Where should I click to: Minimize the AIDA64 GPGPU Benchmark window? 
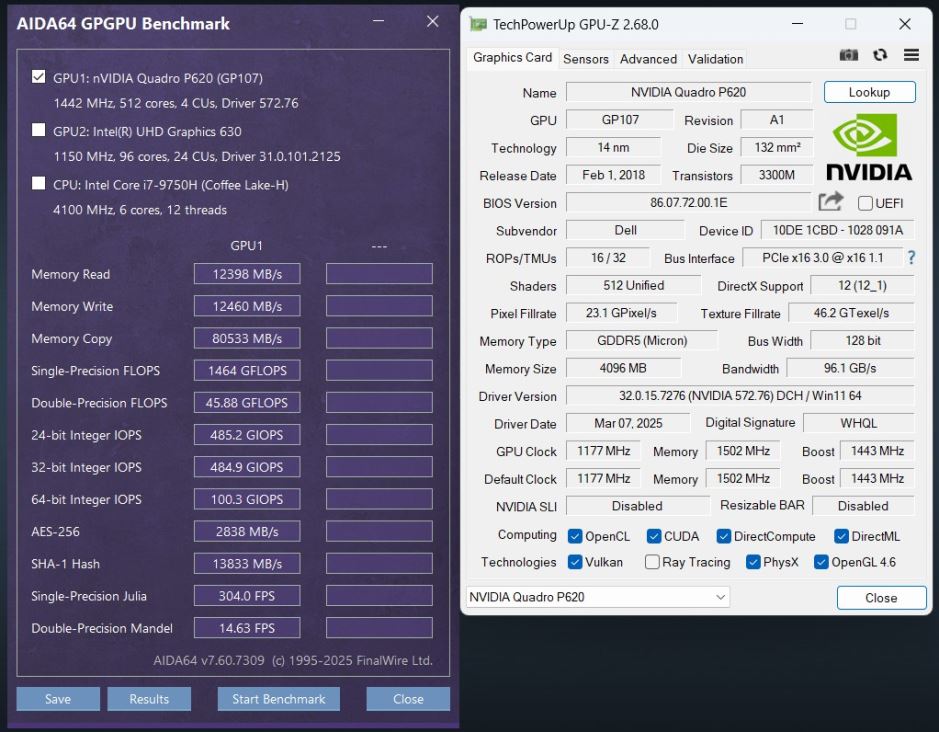pyautogui.click(x=378, y=22)
